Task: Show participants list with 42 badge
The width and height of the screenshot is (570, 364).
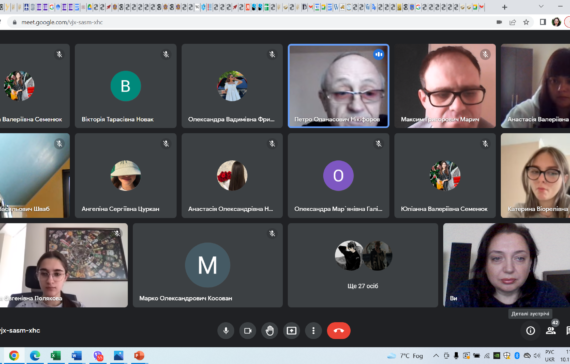Action: tap(551, 330)
